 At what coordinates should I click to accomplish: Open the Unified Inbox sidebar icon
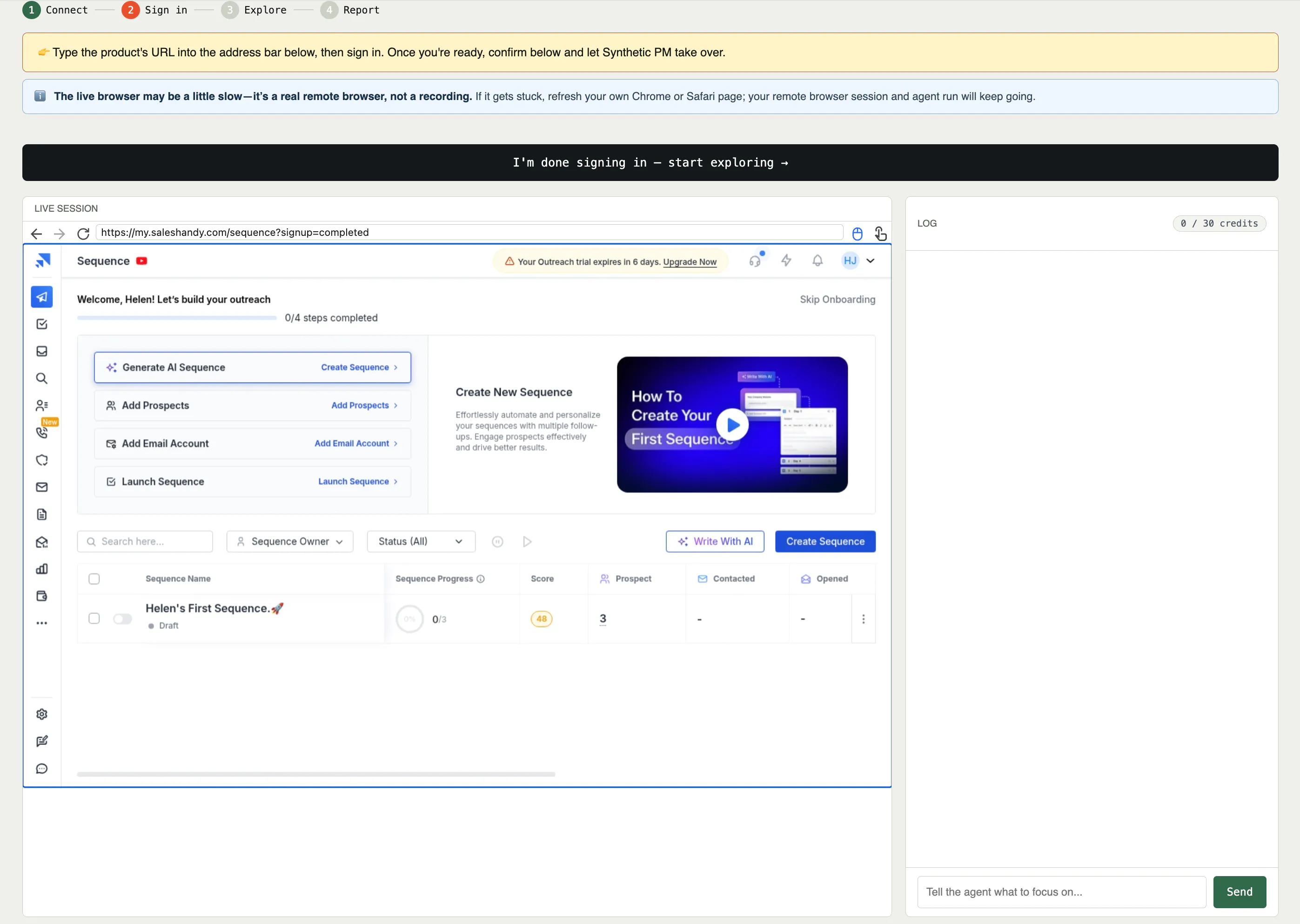(x=41, y=351)
